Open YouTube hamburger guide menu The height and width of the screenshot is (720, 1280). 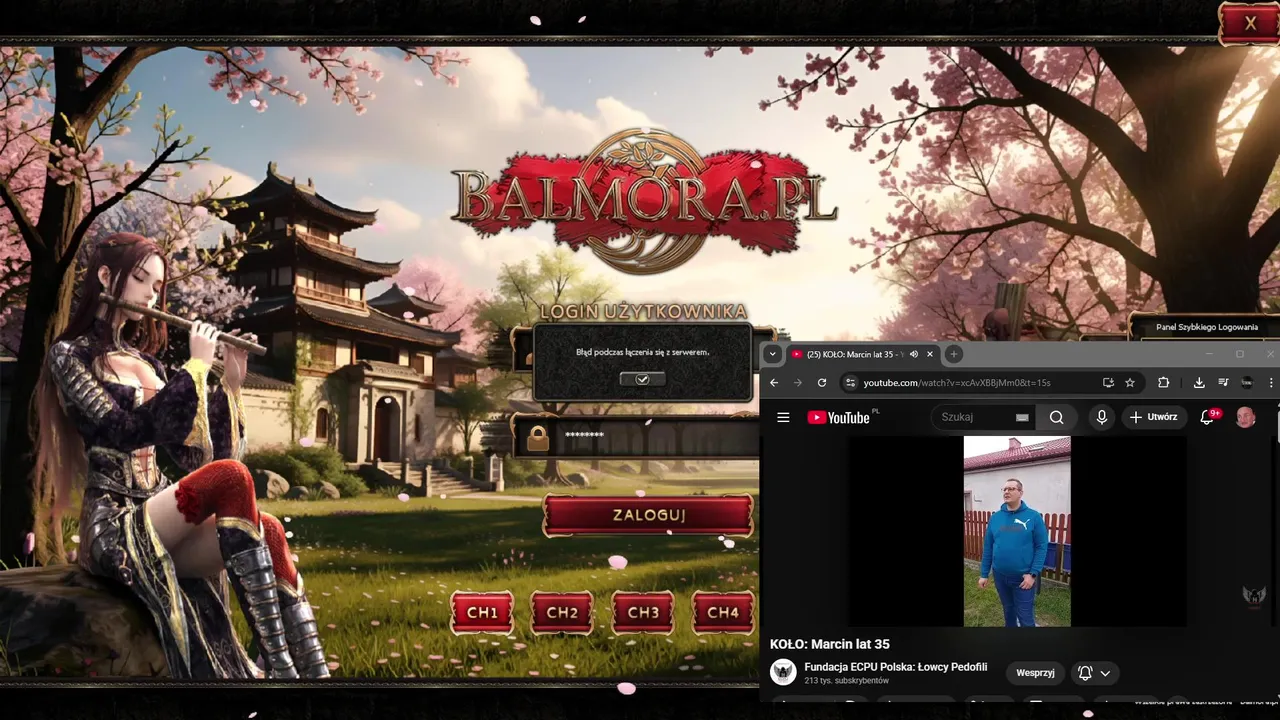[x=783, y=417]
